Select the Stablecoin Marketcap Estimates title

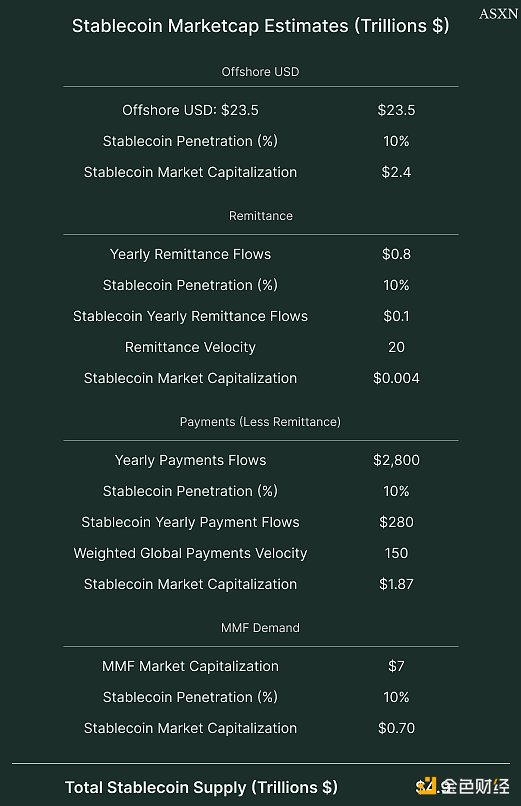pos(260,26)
